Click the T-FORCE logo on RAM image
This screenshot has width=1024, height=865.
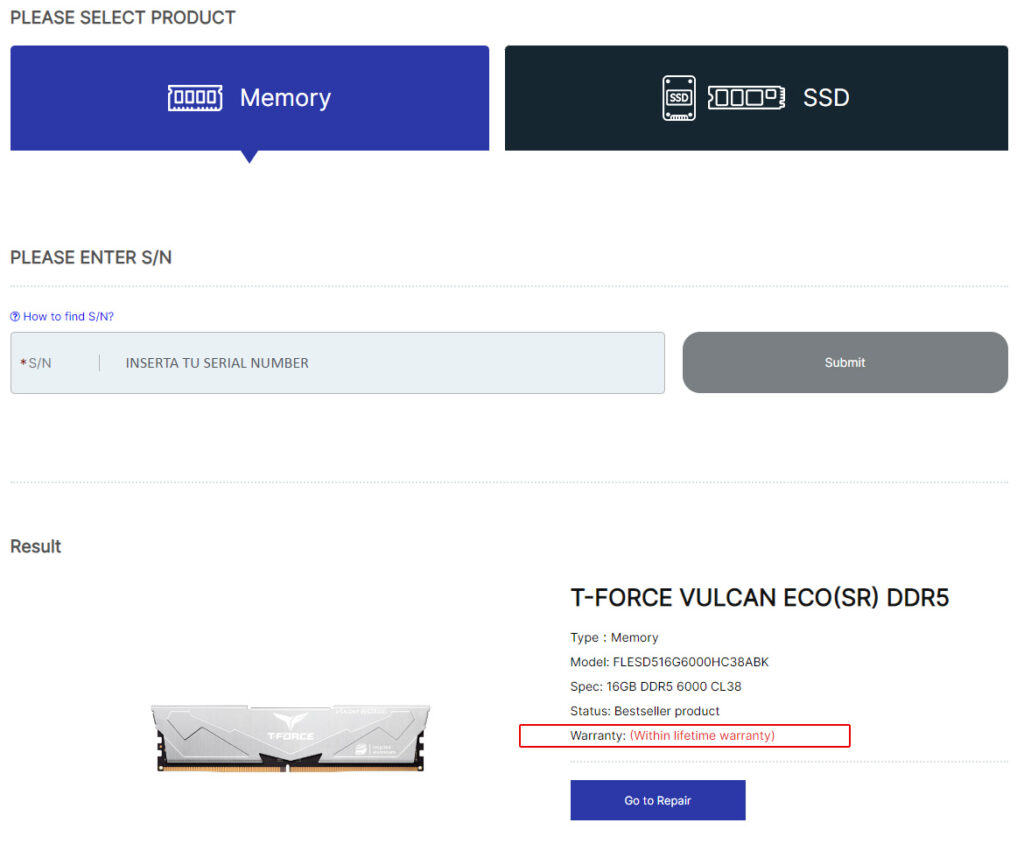click(x=288, y=730)
